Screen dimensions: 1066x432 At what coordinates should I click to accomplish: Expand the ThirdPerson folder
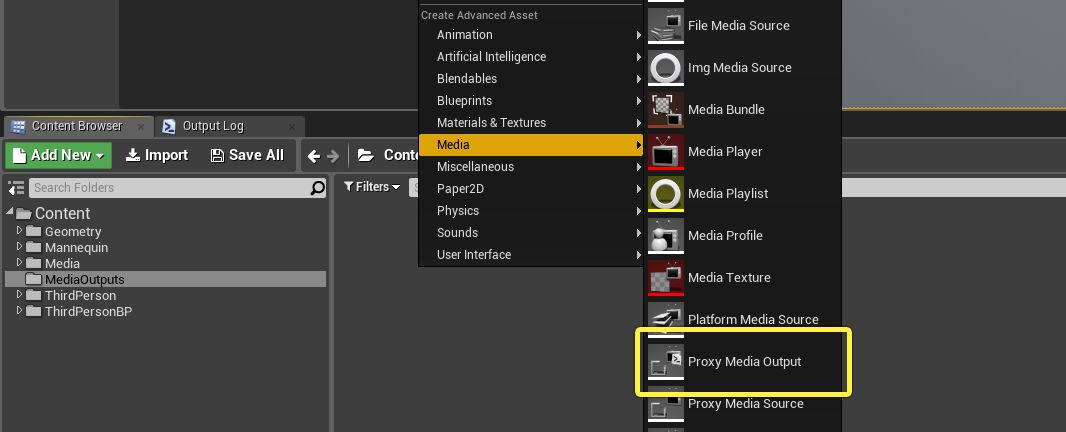point(19,295)
